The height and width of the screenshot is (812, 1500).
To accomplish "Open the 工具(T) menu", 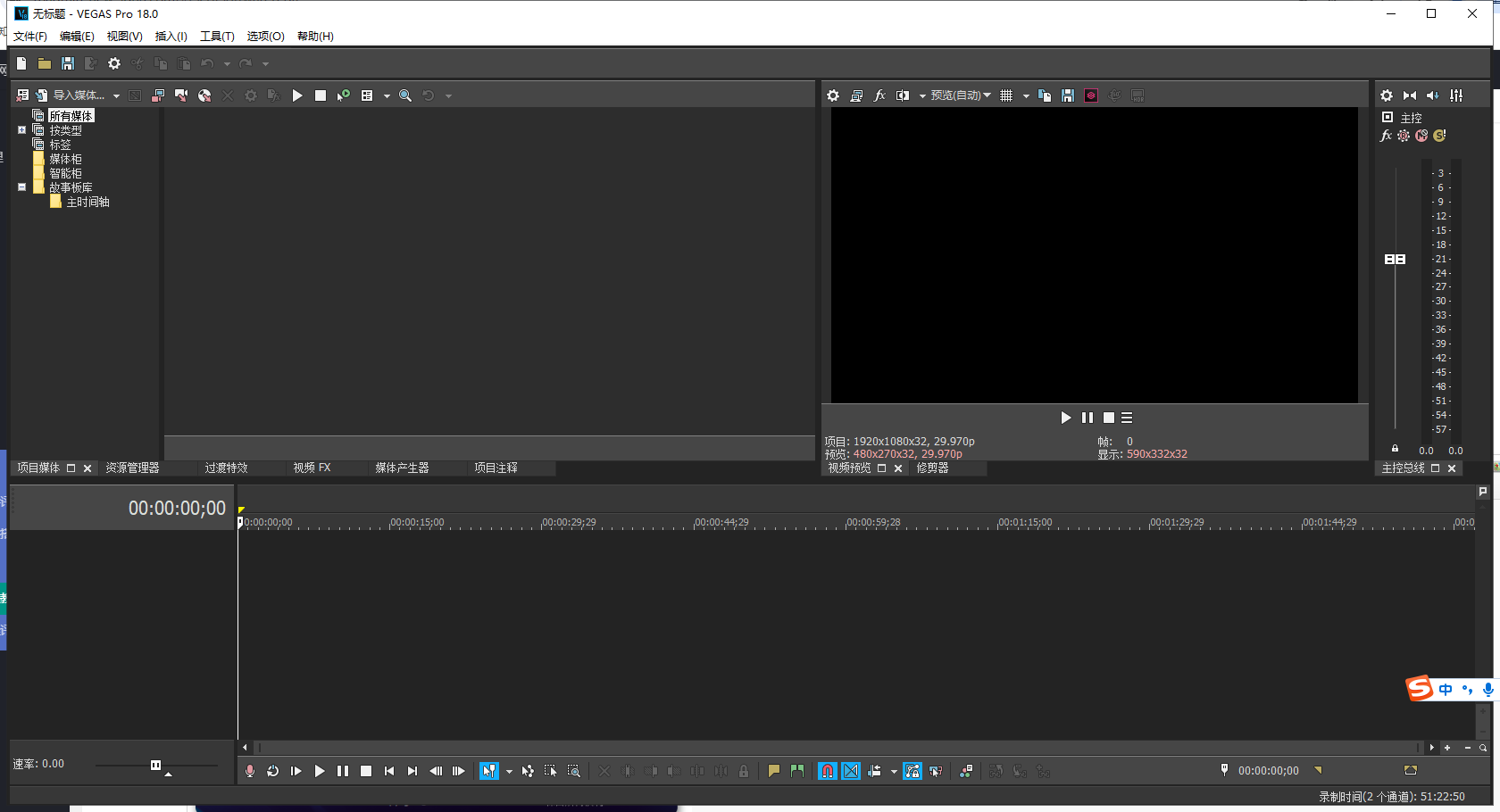I will [x=217, y=37].
